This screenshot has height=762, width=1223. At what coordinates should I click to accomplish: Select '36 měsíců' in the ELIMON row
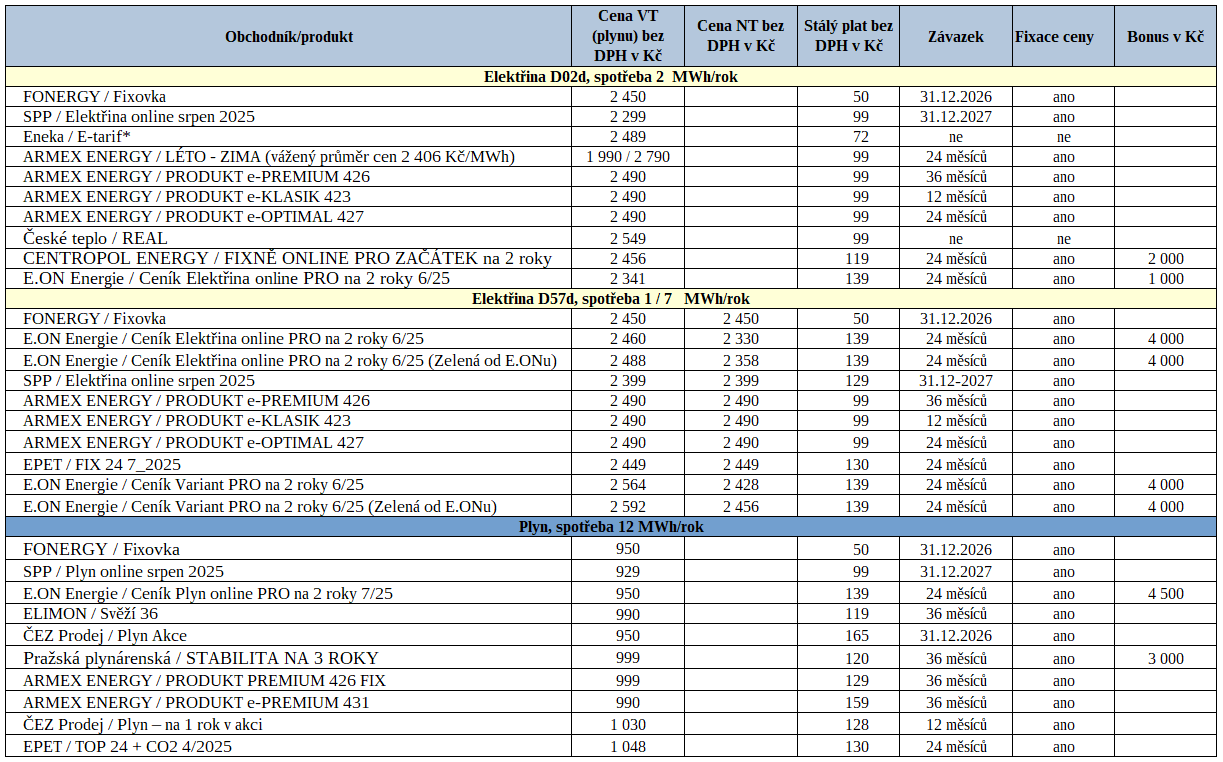tap(956, 613)
